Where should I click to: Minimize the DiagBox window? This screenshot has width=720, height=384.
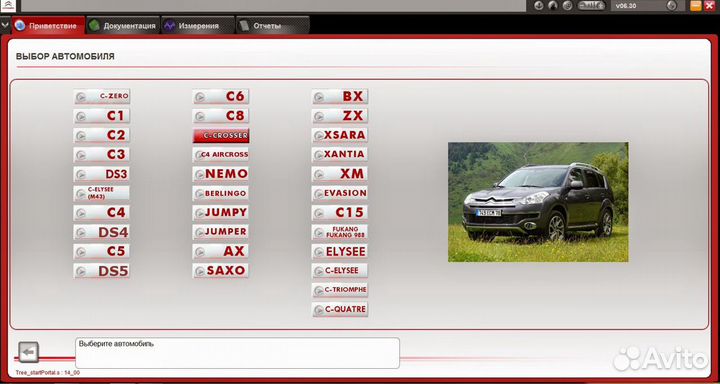(696, 6)
